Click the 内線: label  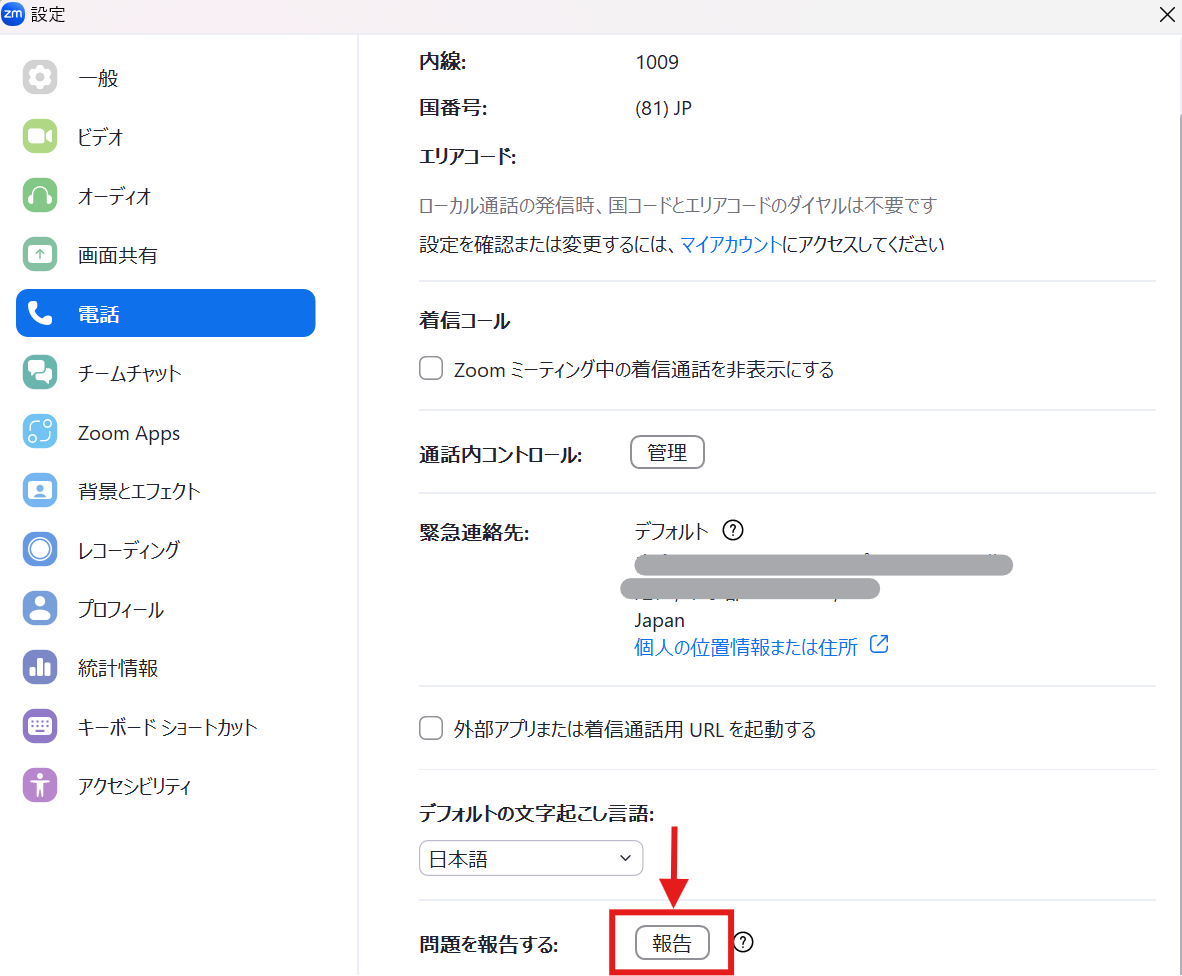[x=442, y=61]
